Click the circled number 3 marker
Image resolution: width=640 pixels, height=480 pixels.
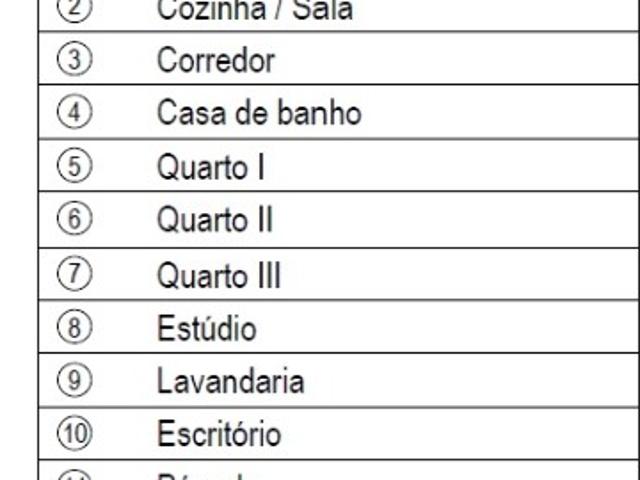point(74,59)
